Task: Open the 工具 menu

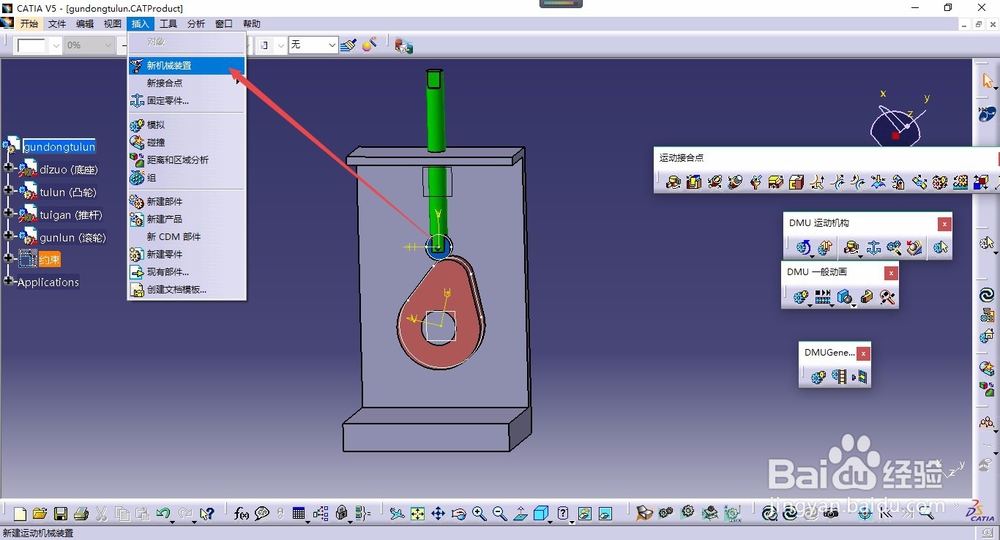Action: [x=168, y=24]
